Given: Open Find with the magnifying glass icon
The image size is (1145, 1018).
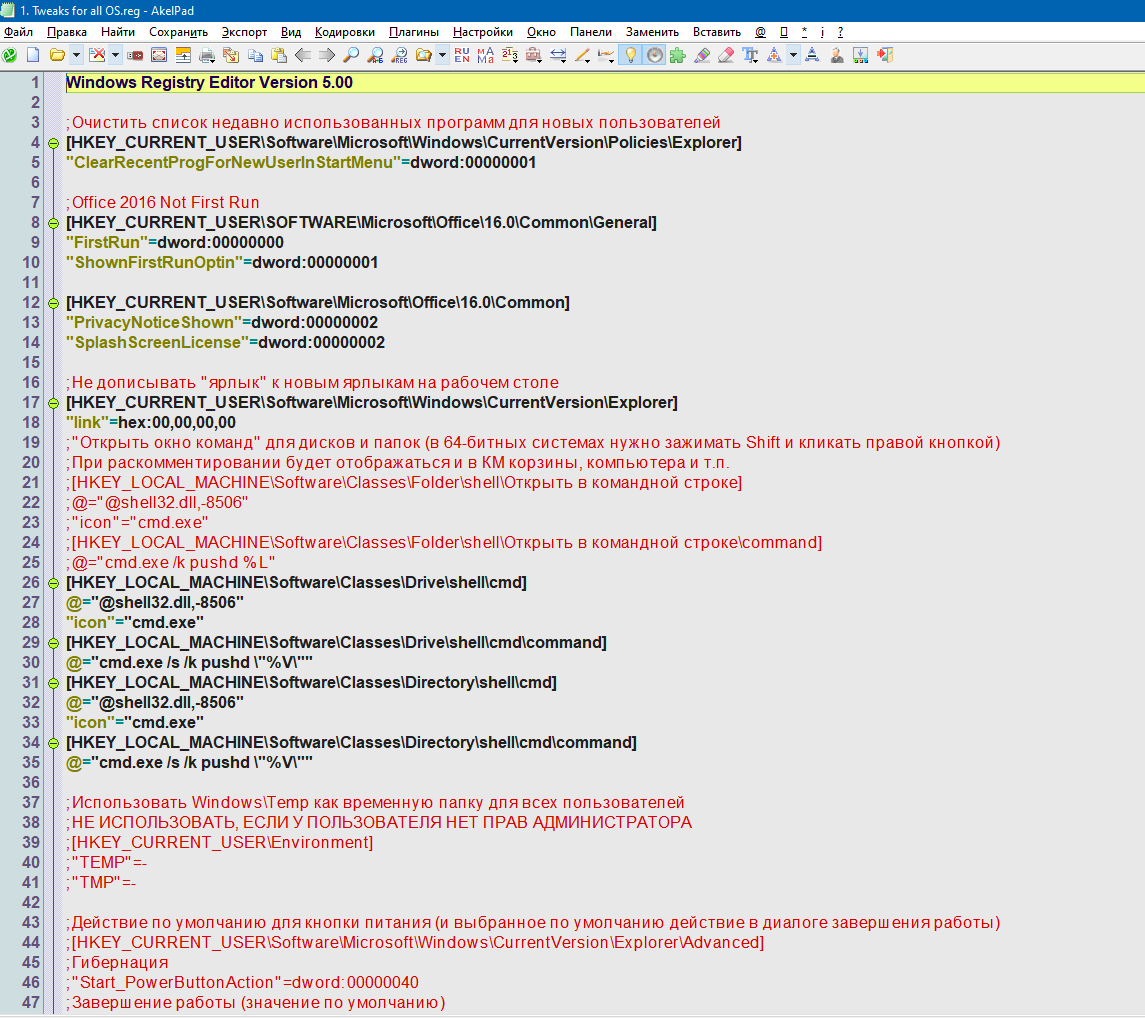Looking at the screenshot, I should pyautogui.click(x=351, y=56).
